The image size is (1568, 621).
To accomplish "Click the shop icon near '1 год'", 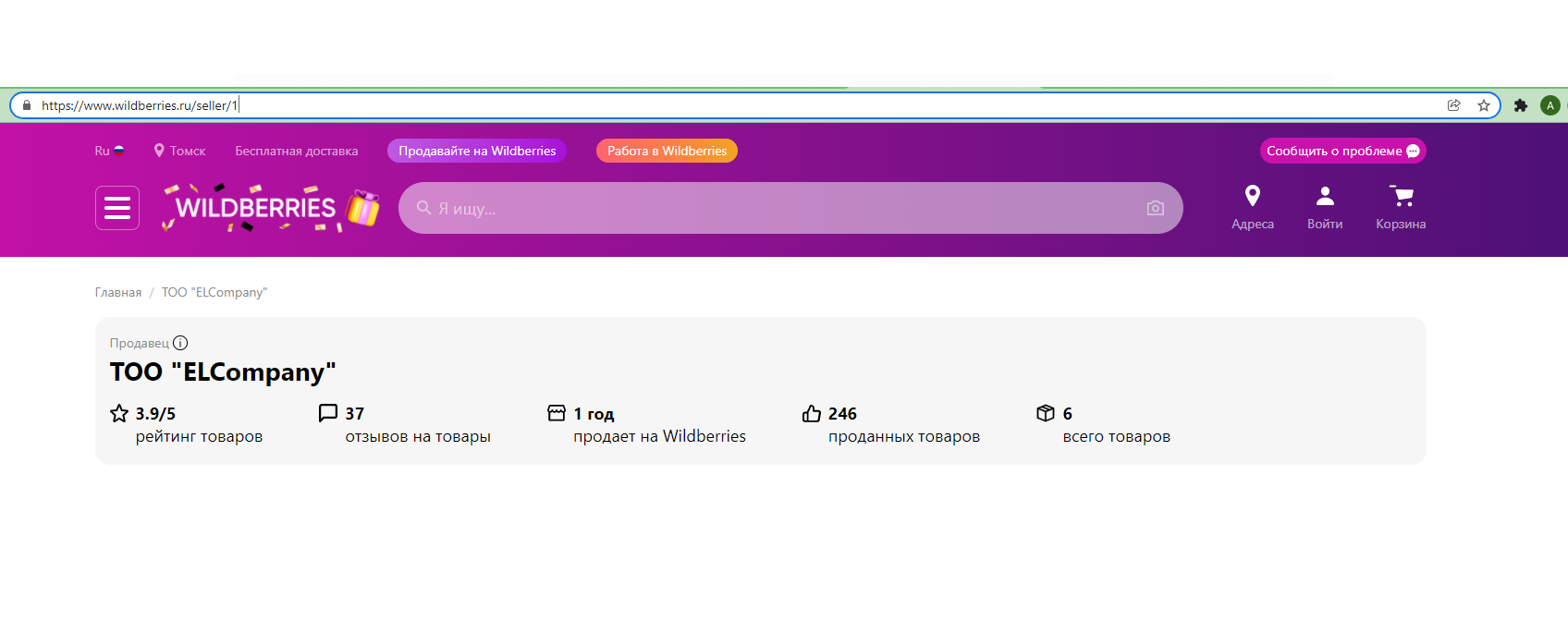I will point(557,413).
